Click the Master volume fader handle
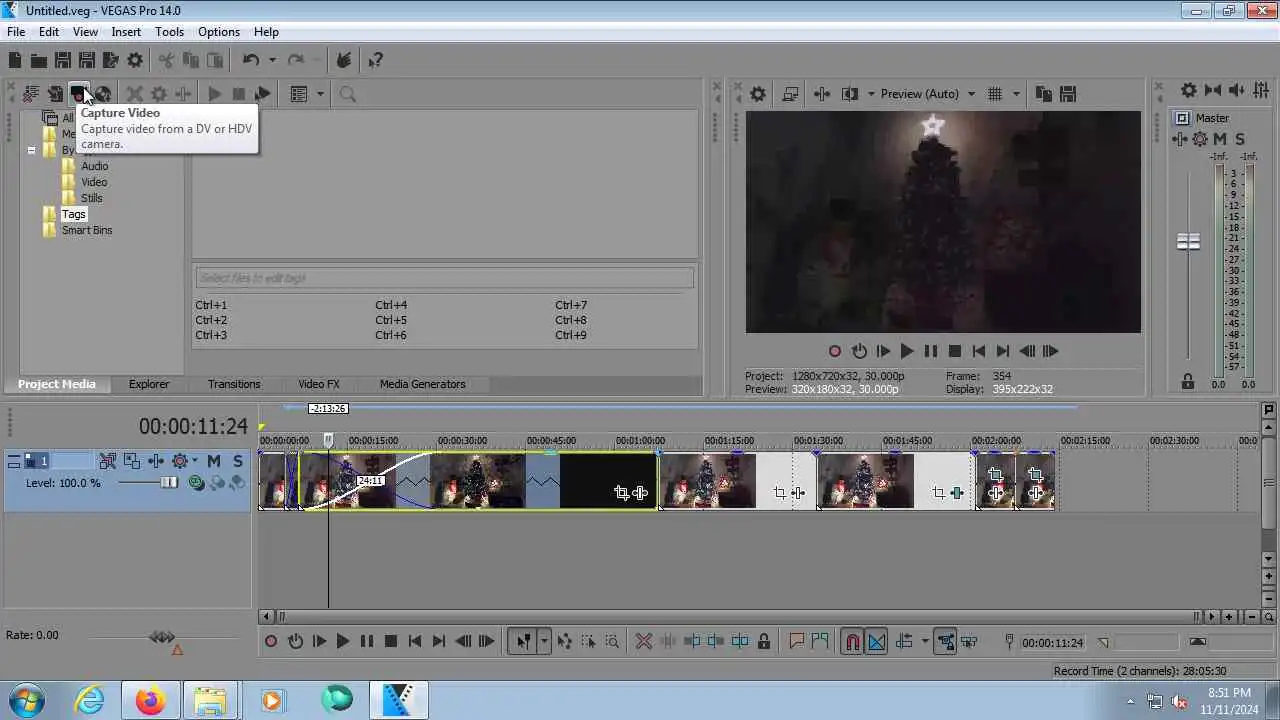The height and width of the screenshot is (720, 1280). pyautogui.click(x=1188, y=242)
